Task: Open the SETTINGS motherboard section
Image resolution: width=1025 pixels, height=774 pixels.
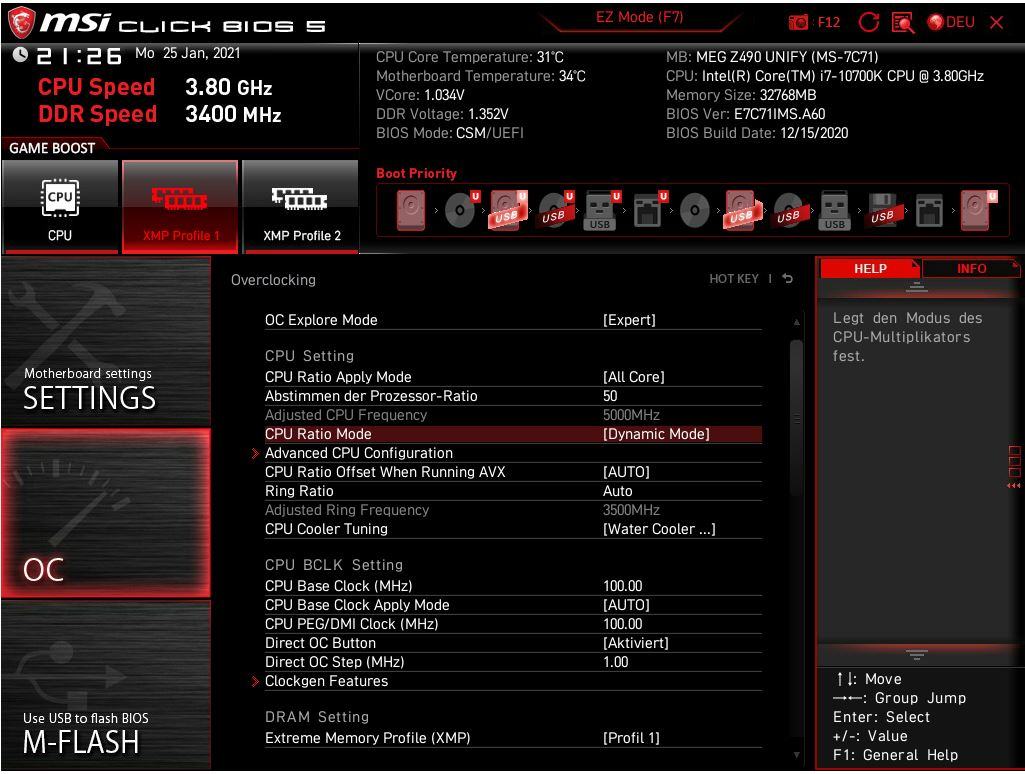Action: click(106, 341)
